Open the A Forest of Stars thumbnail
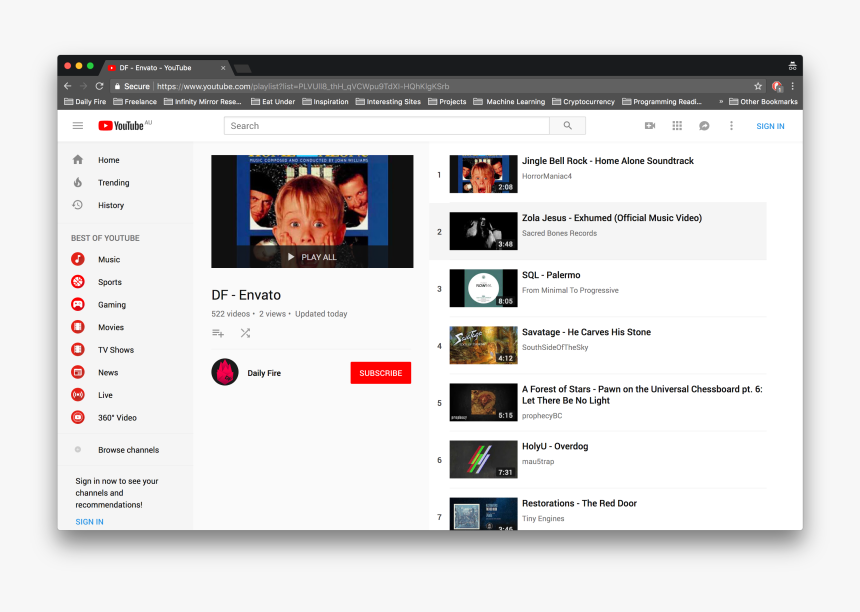The width and height of the screenshot is (860, 612). tap(483, 402)
